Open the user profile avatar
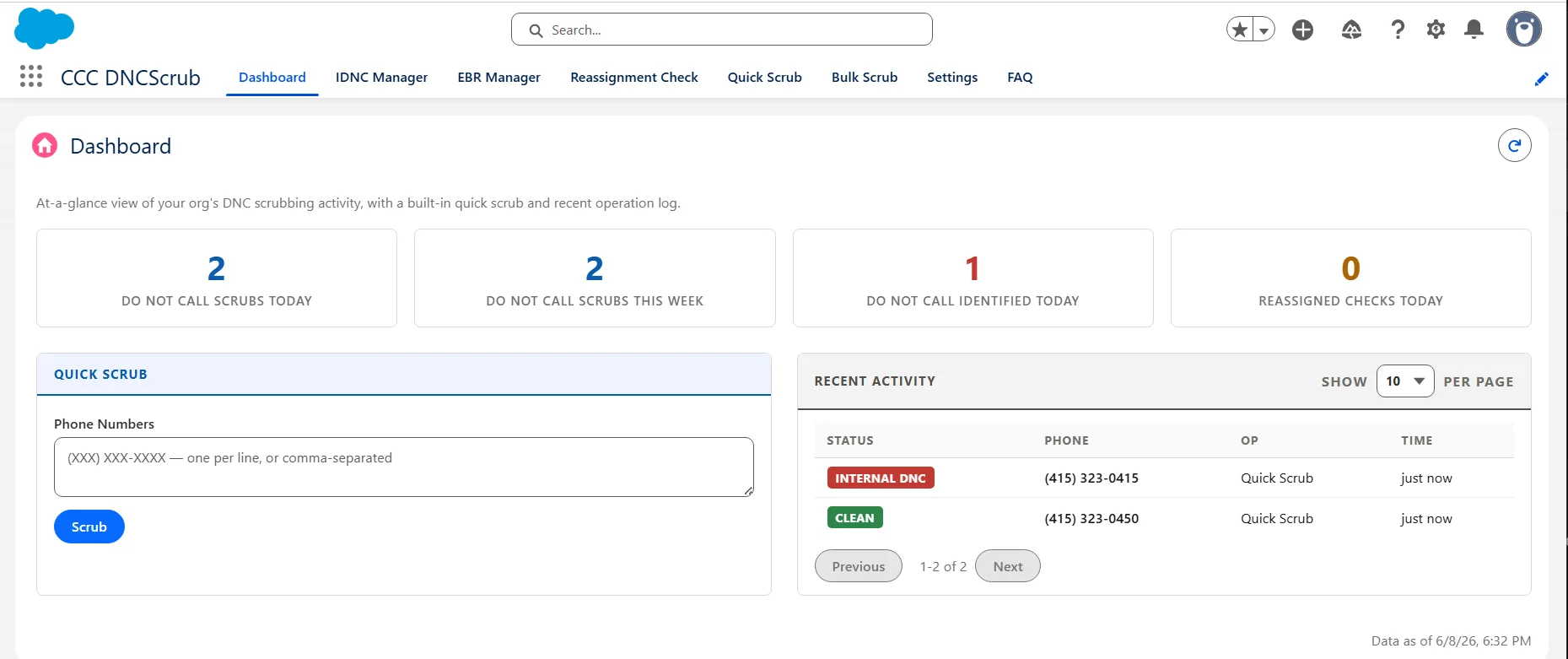This screenshot has height=659, width=1568. (x=1523, y=30)
